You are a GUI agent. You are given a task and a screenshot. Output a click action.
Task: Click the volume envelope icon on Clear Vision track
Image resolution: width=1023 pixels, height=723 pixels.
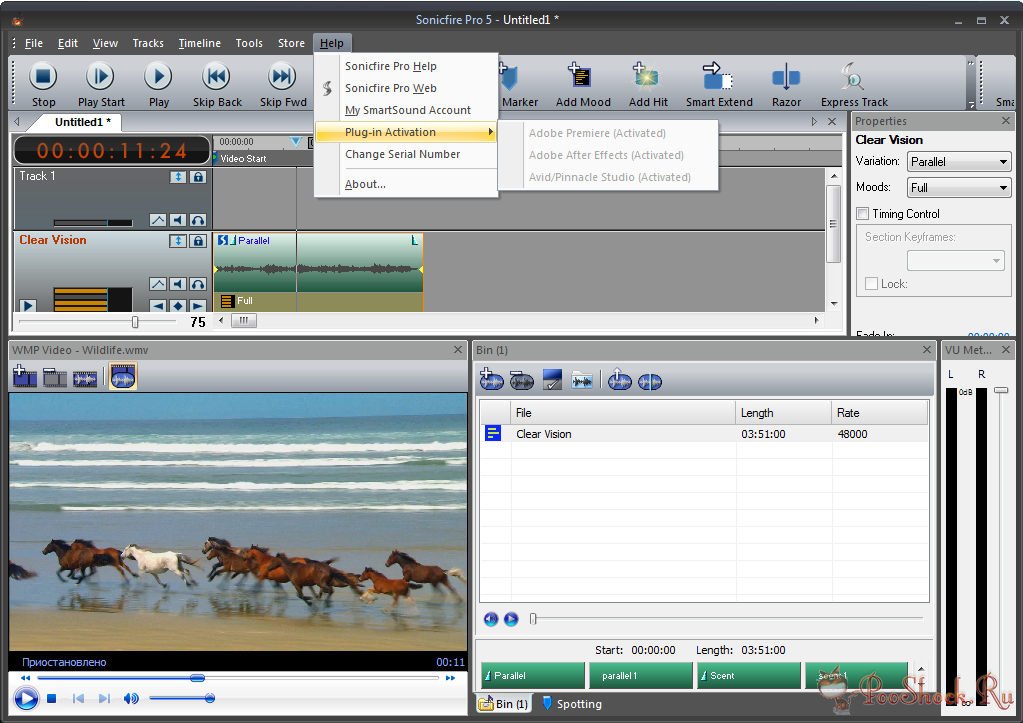coord(158,284)
